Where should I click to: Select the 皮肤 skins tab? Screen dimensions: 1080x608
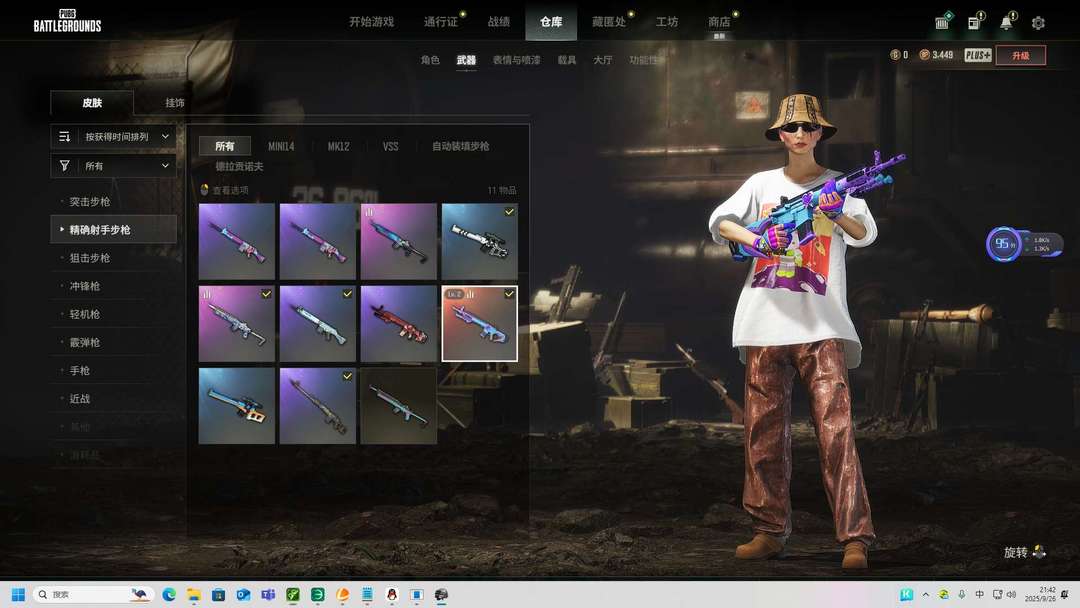92,103
